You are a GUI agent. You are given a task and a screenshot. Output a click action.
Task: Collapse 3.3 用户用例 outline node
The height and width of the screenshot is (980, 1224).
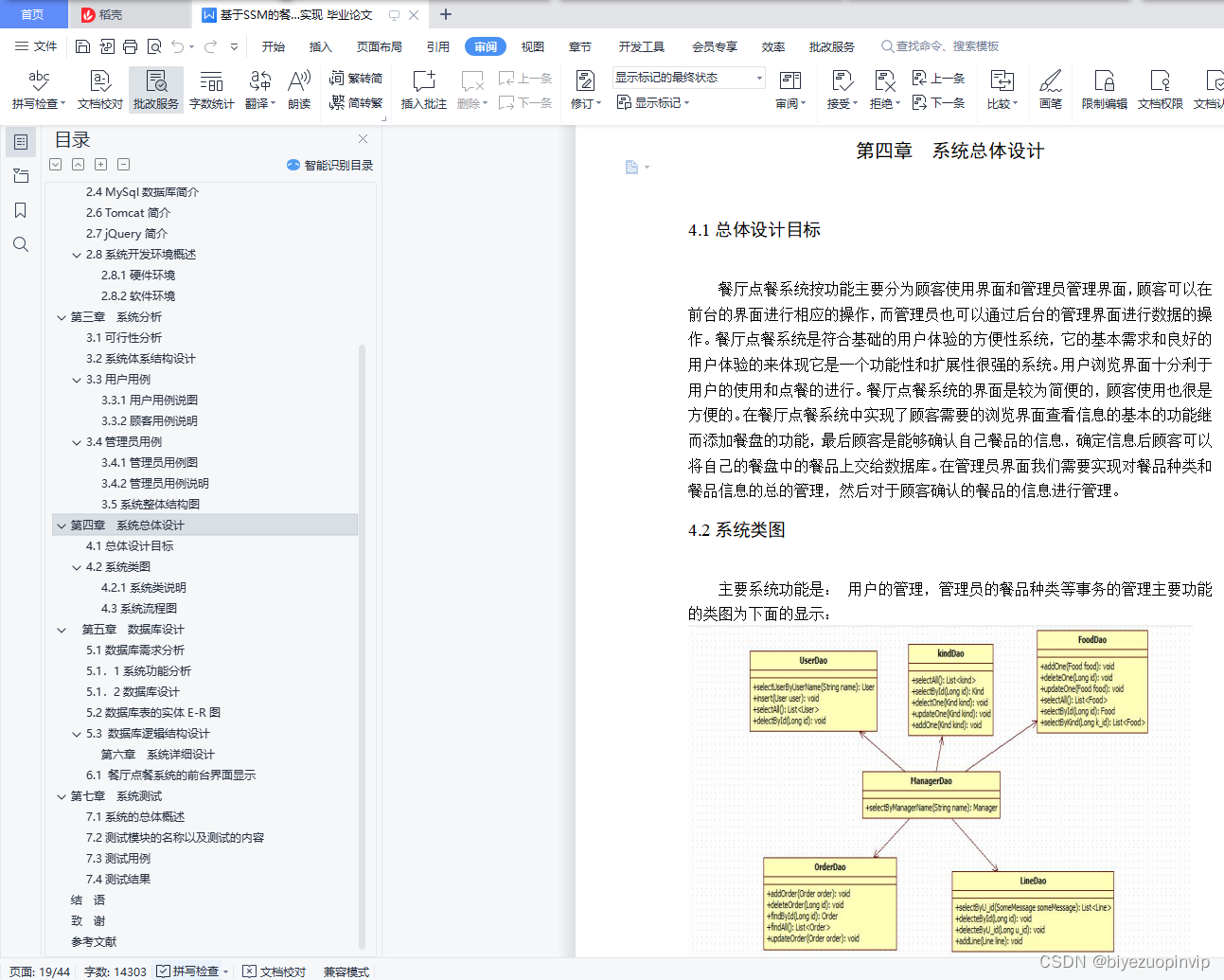(x=77, y=380)
